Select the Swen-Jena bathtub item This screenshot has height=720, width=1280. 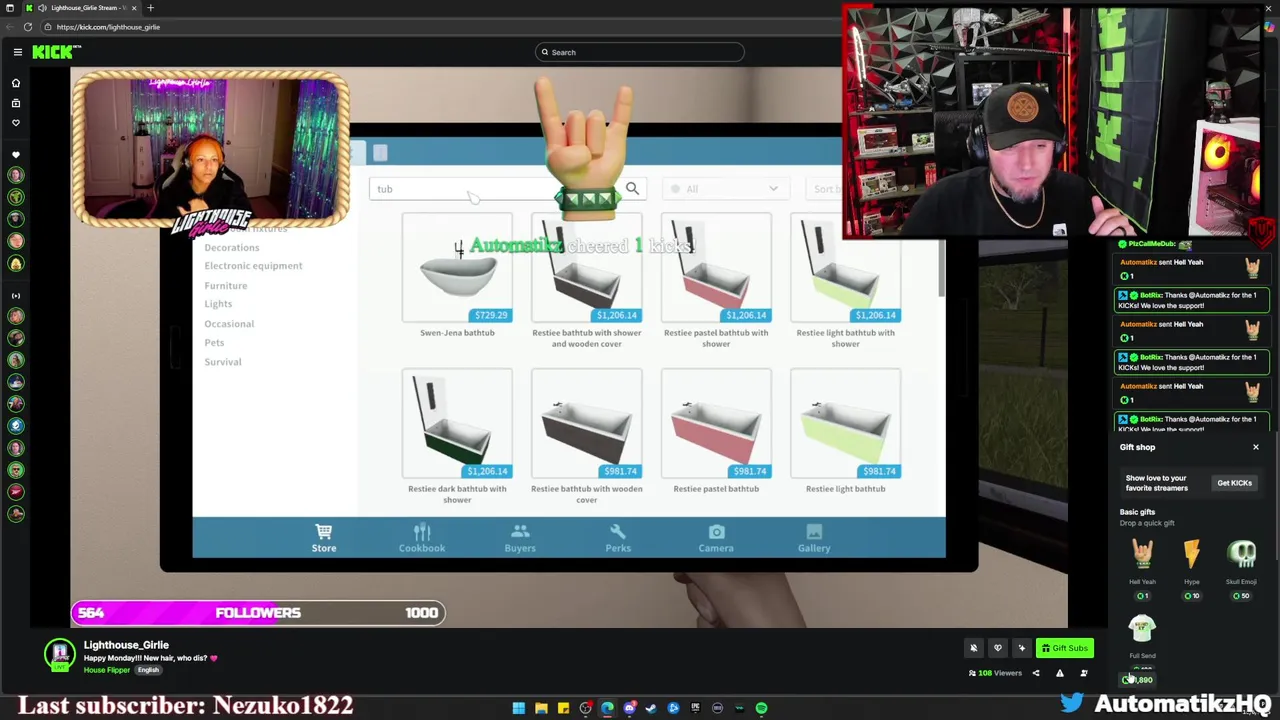[x=457, y=275]
